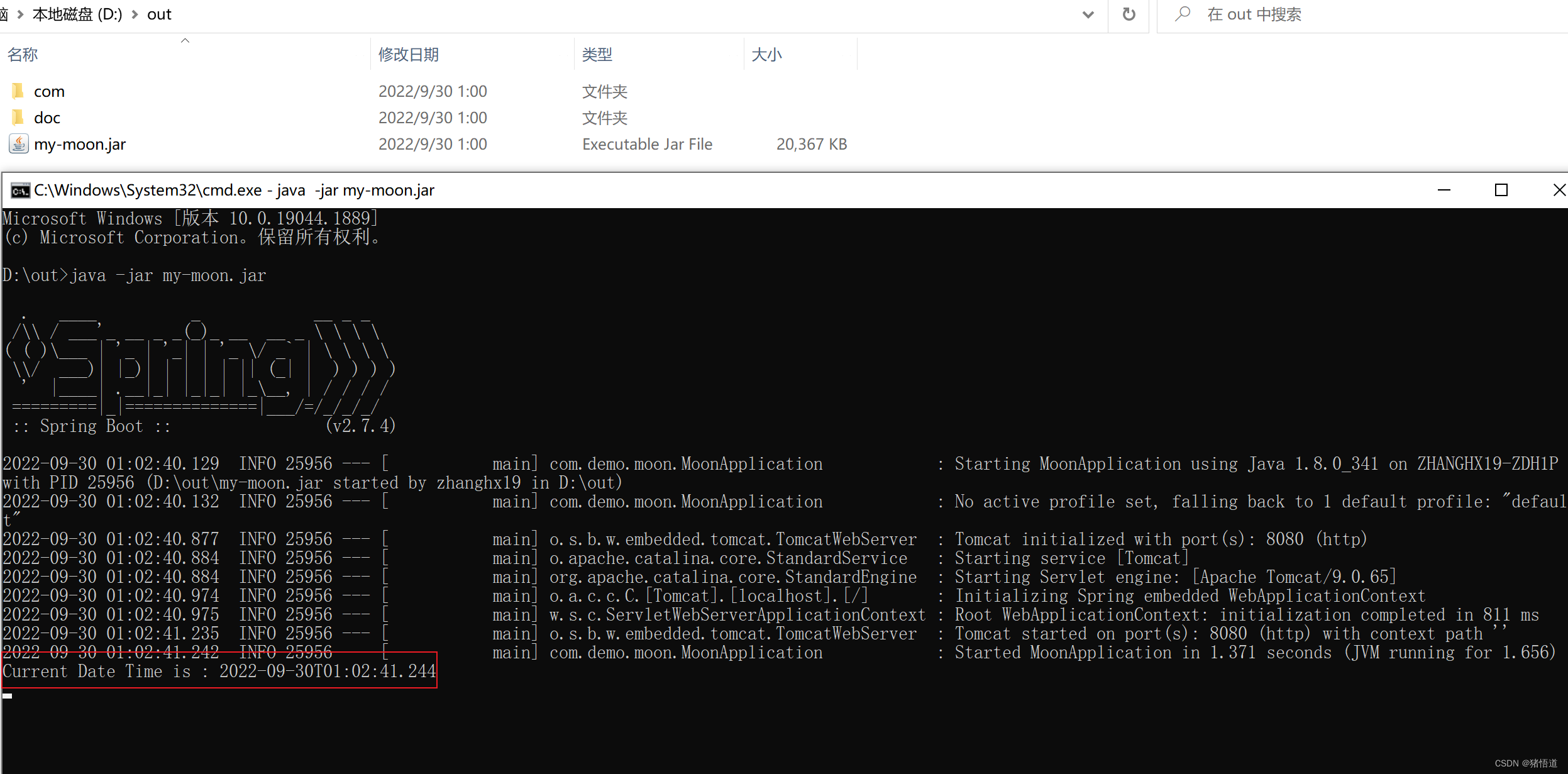The width and height of the screenshot is (1568, 774).
Task: Refresh the out folder view
Action: [x=1129, y=14]
